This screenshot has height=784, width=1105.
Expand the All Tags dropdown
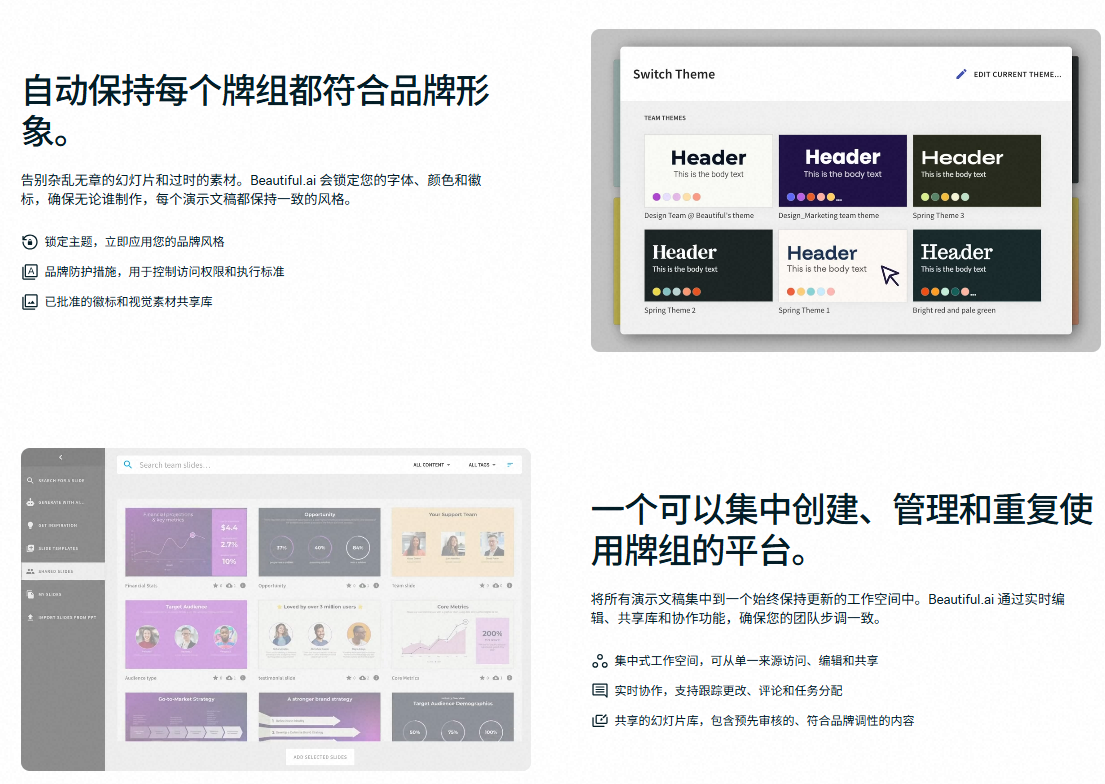coord(482,465)
